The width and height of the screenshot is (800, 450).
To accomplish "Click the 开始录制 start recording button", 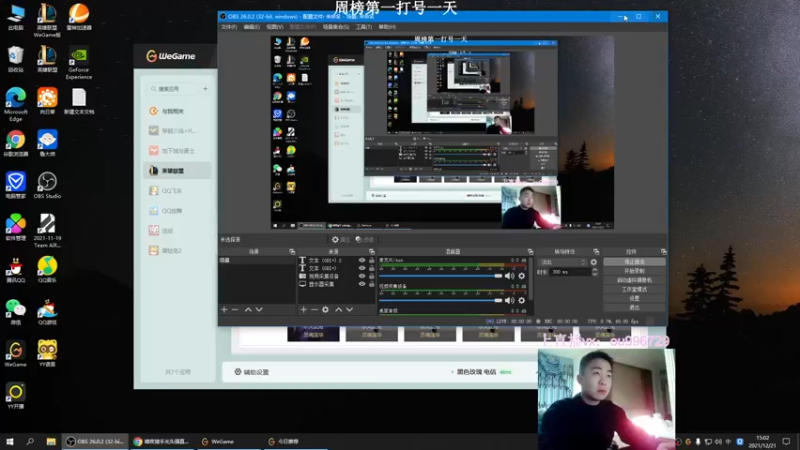I will click(x=634, y=271).
